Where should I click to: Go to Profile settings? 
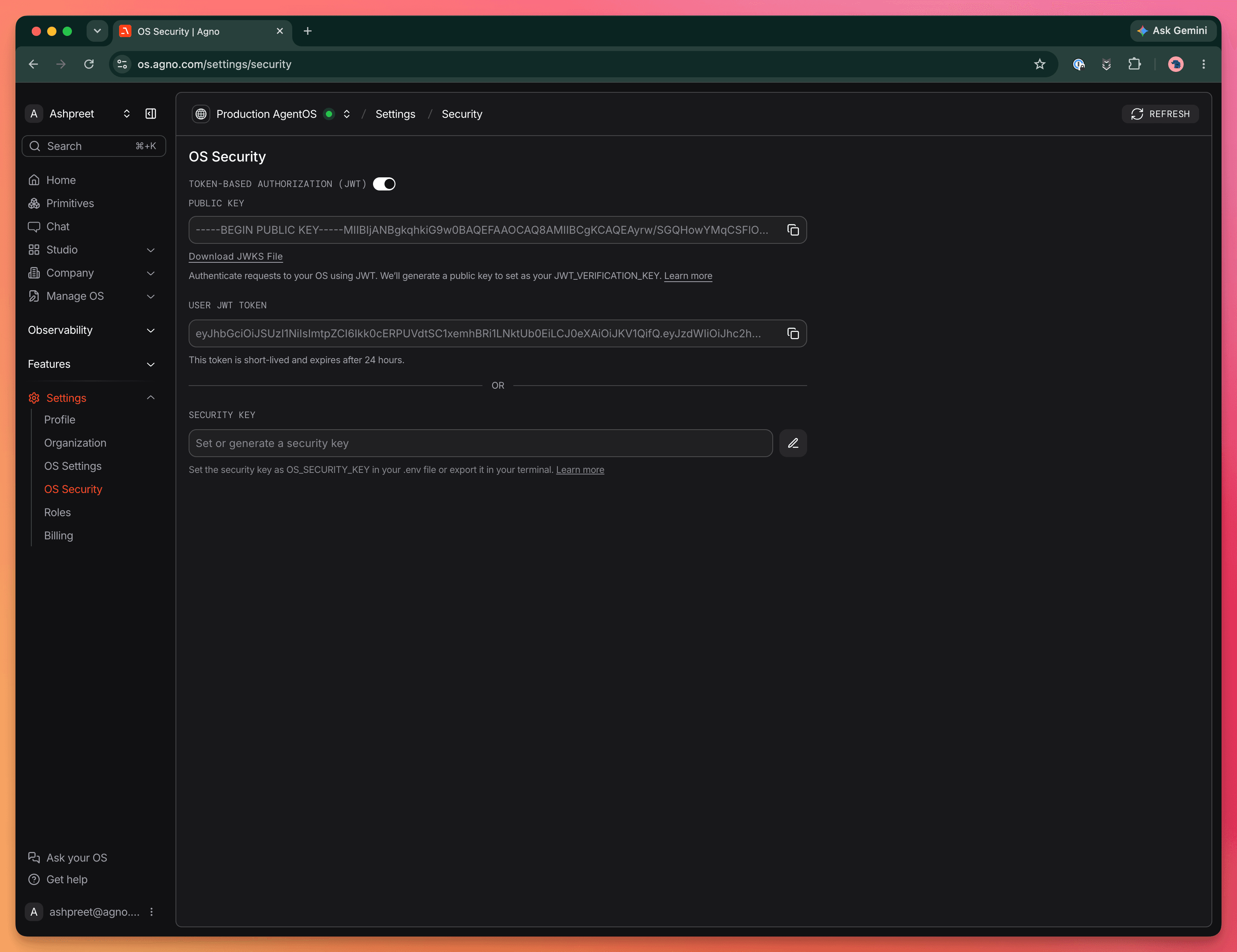click(x=60, y=420)
